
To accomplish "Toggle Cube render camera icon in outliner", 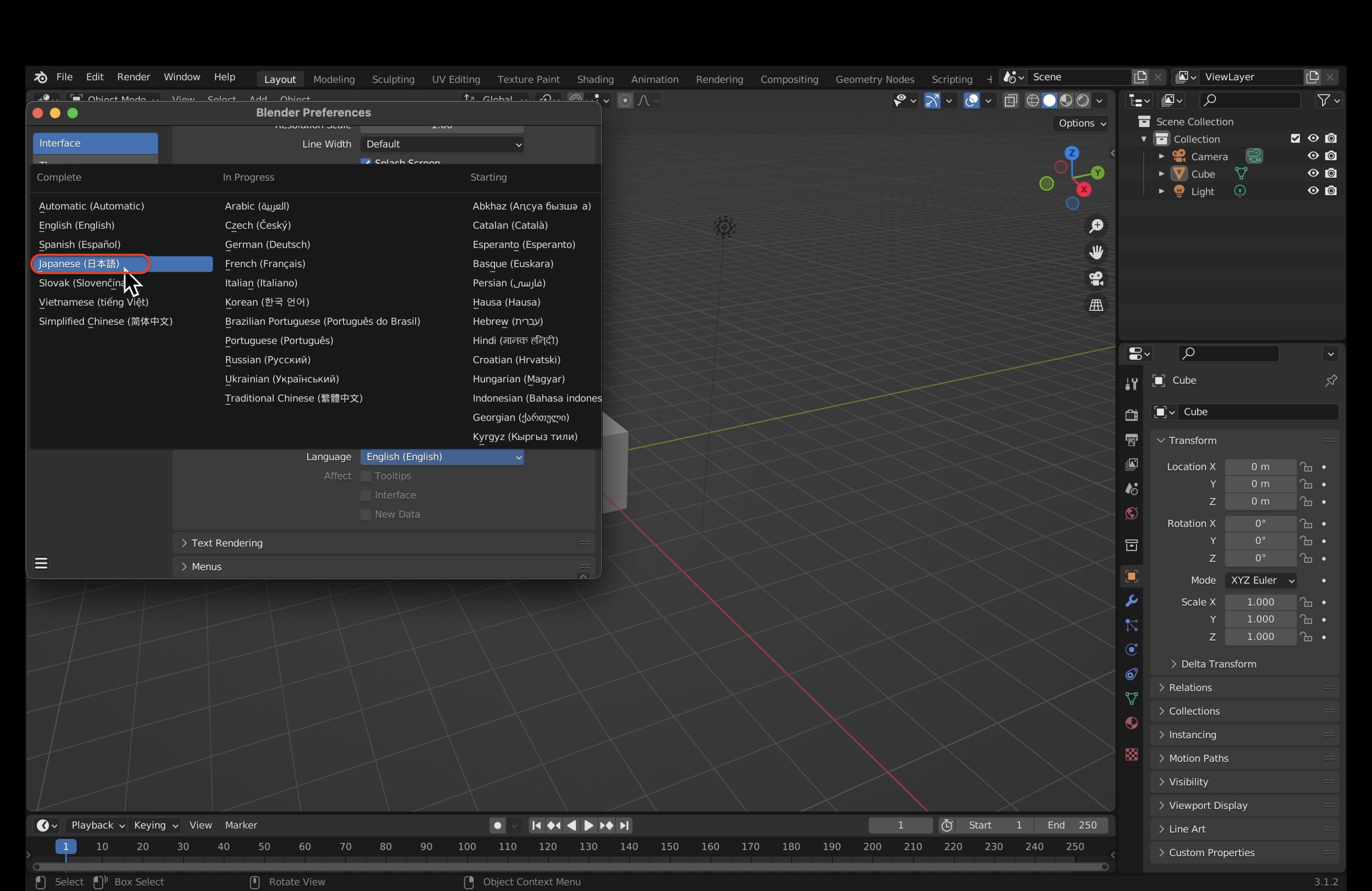I will click(1331, 173).
